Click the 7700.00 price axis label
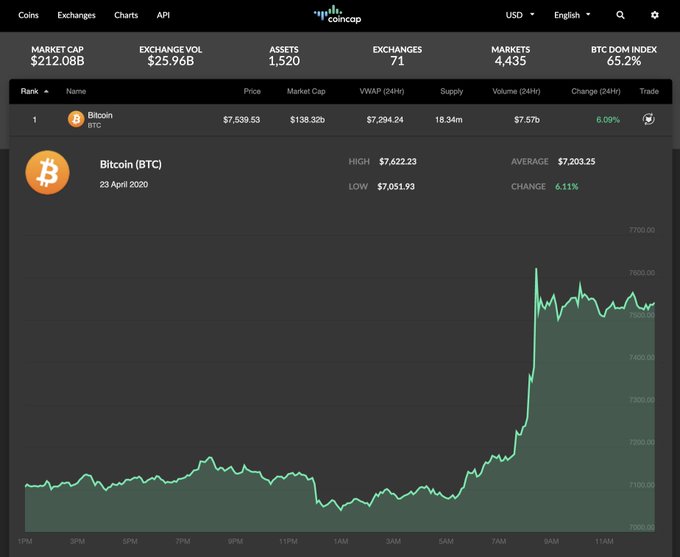 point(642,229)
